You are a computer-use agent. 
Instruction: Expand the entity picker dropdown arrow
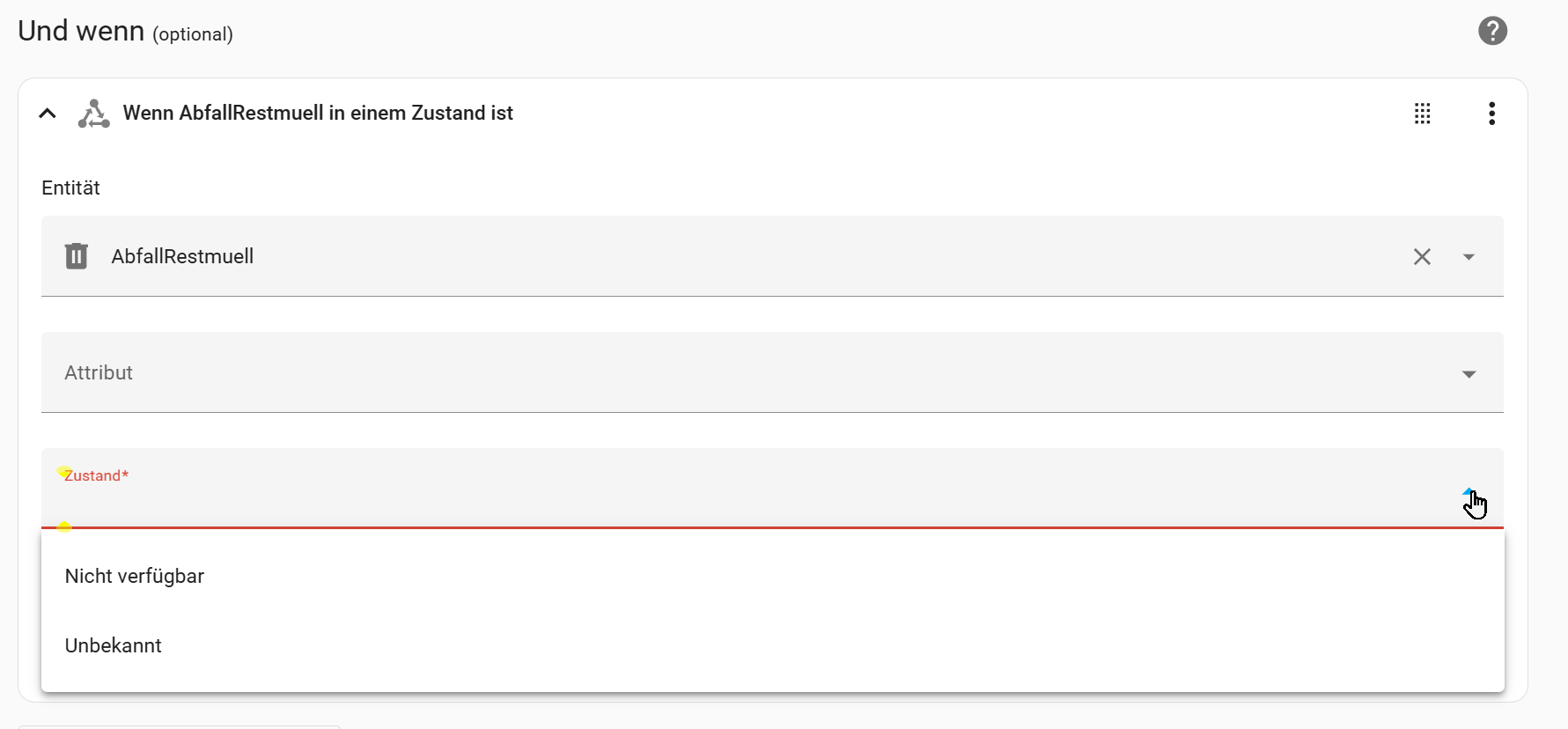[x=1469, y=257]
